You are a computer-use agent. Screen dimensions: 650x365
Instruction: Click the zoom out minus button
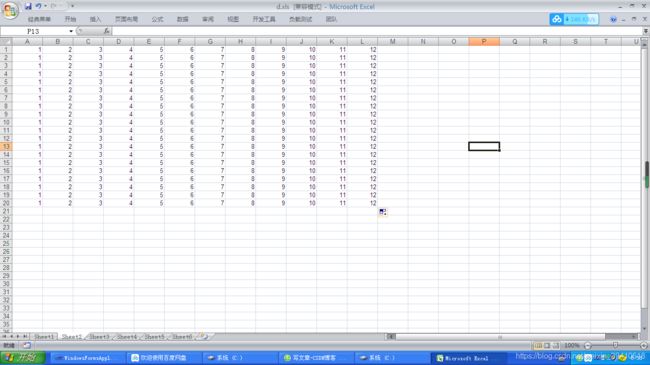click(587, 345)
